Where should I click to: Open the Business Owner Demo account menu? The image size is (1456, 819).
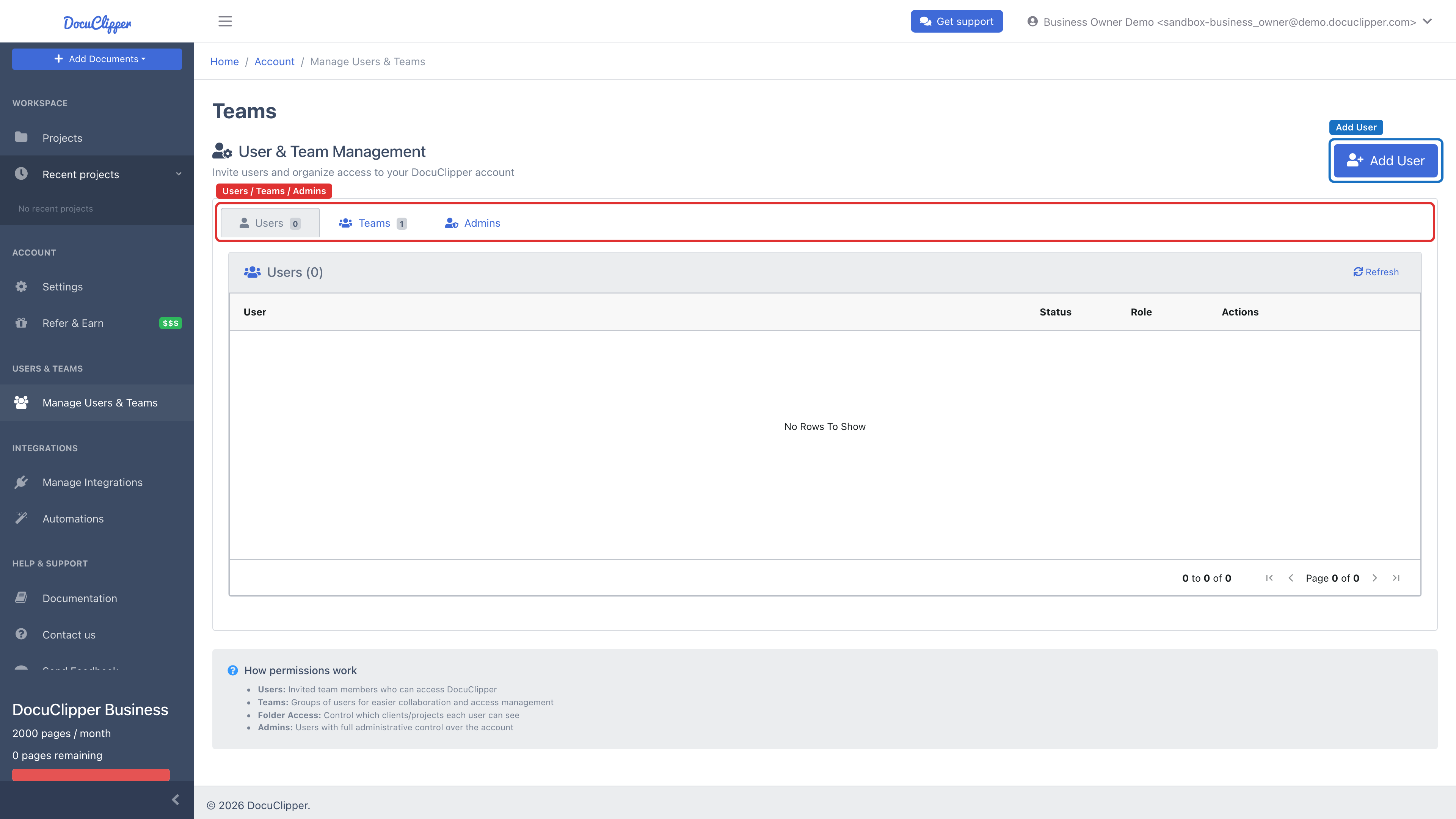point(1229,22)
